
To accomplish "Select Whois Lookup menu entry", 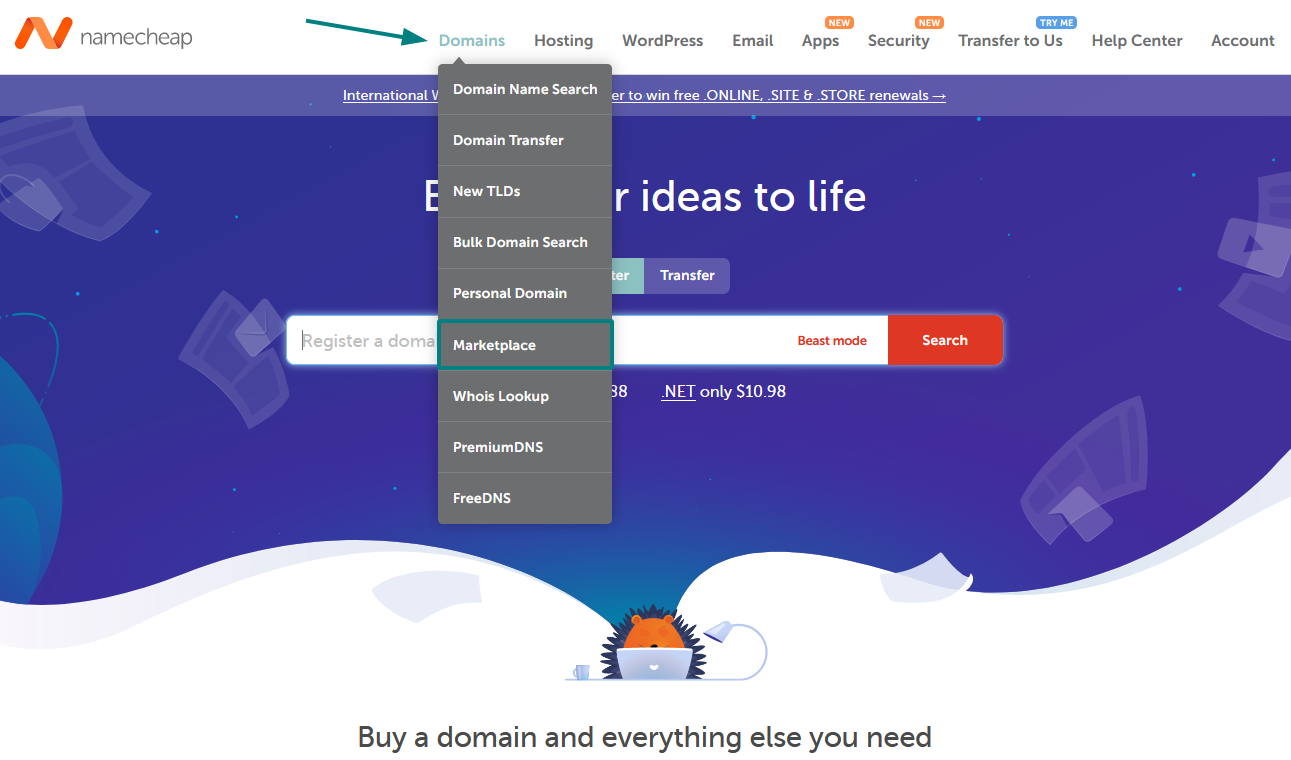I will [x=525, y=396].
